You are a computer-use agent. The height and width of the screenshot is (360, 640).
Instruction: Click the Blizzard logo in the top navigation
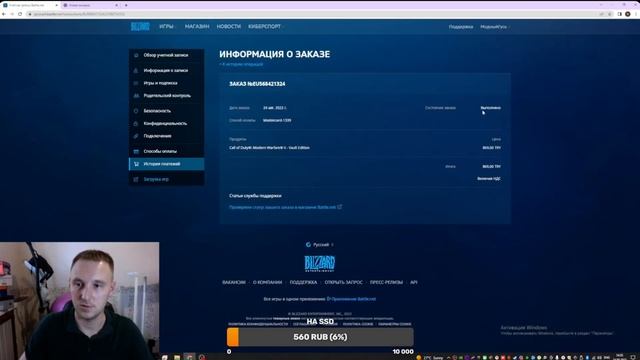point(140,27)
